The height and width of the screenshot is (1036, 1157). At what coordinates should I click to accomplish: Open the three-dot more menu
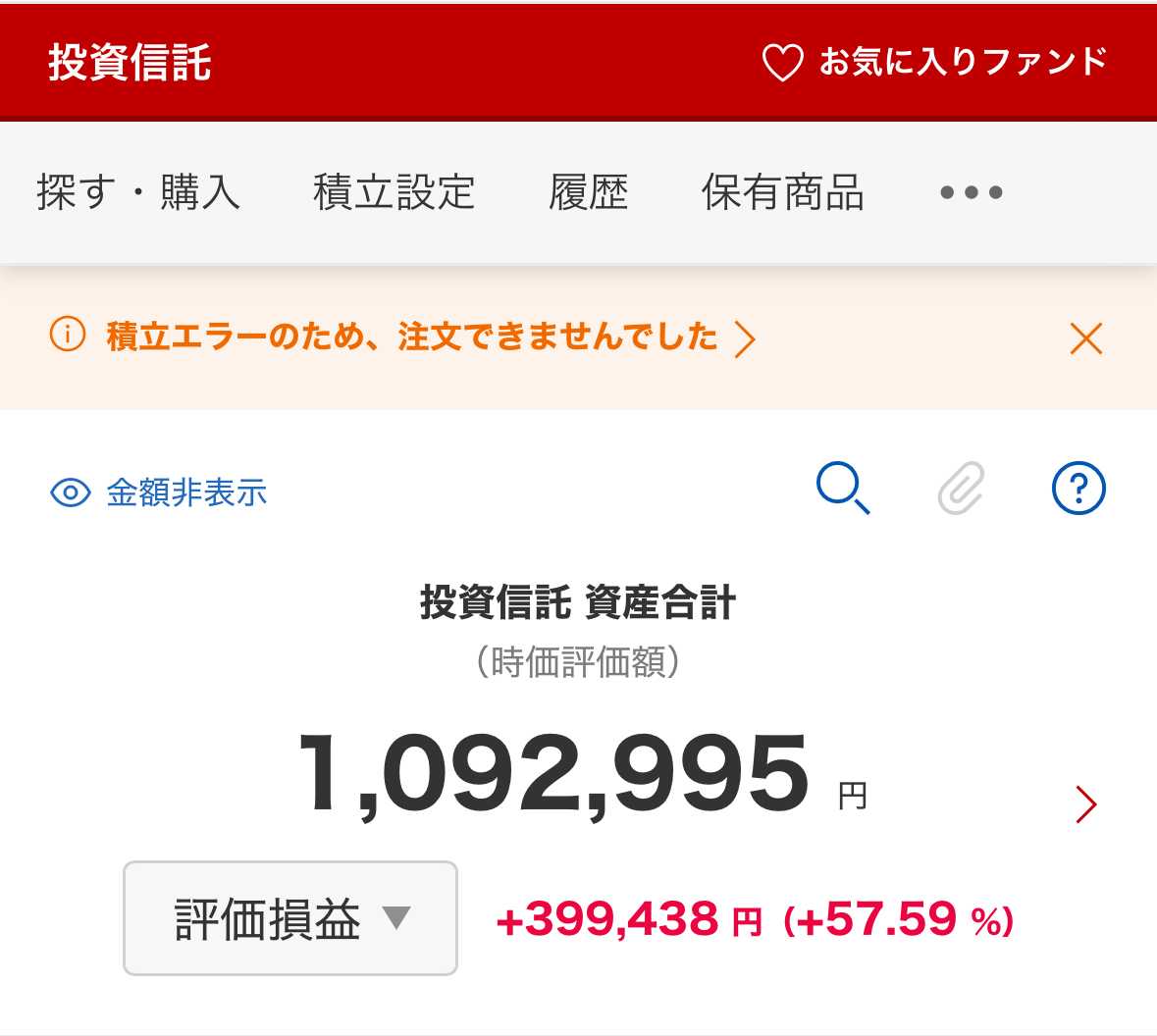(x=971, y=192)
